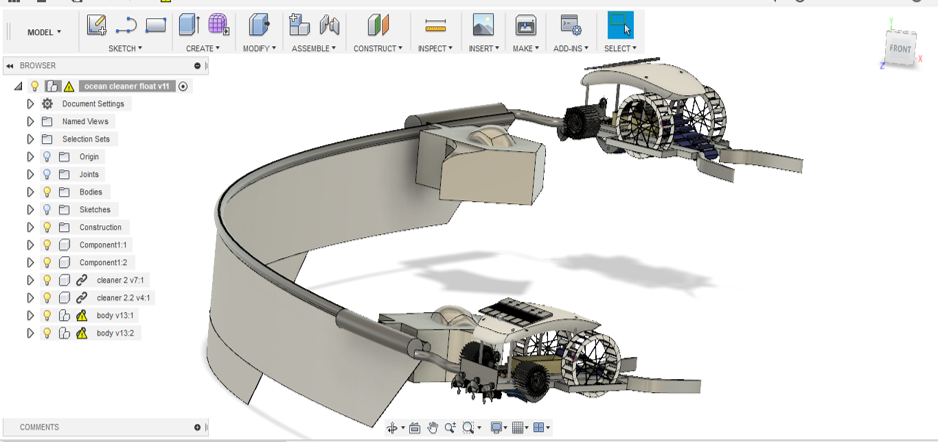Open the ASSEMBLE menu
The image size is (938, 442).
click(313, 48)
